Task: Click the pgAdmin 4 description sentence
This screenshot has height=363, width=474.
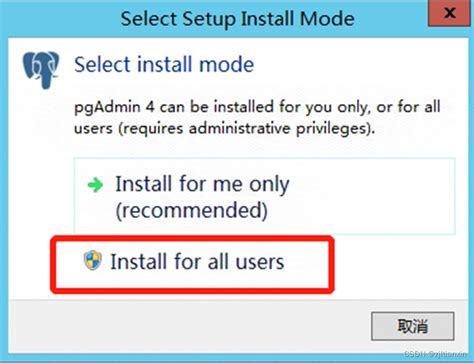Action: pos(257,118)
